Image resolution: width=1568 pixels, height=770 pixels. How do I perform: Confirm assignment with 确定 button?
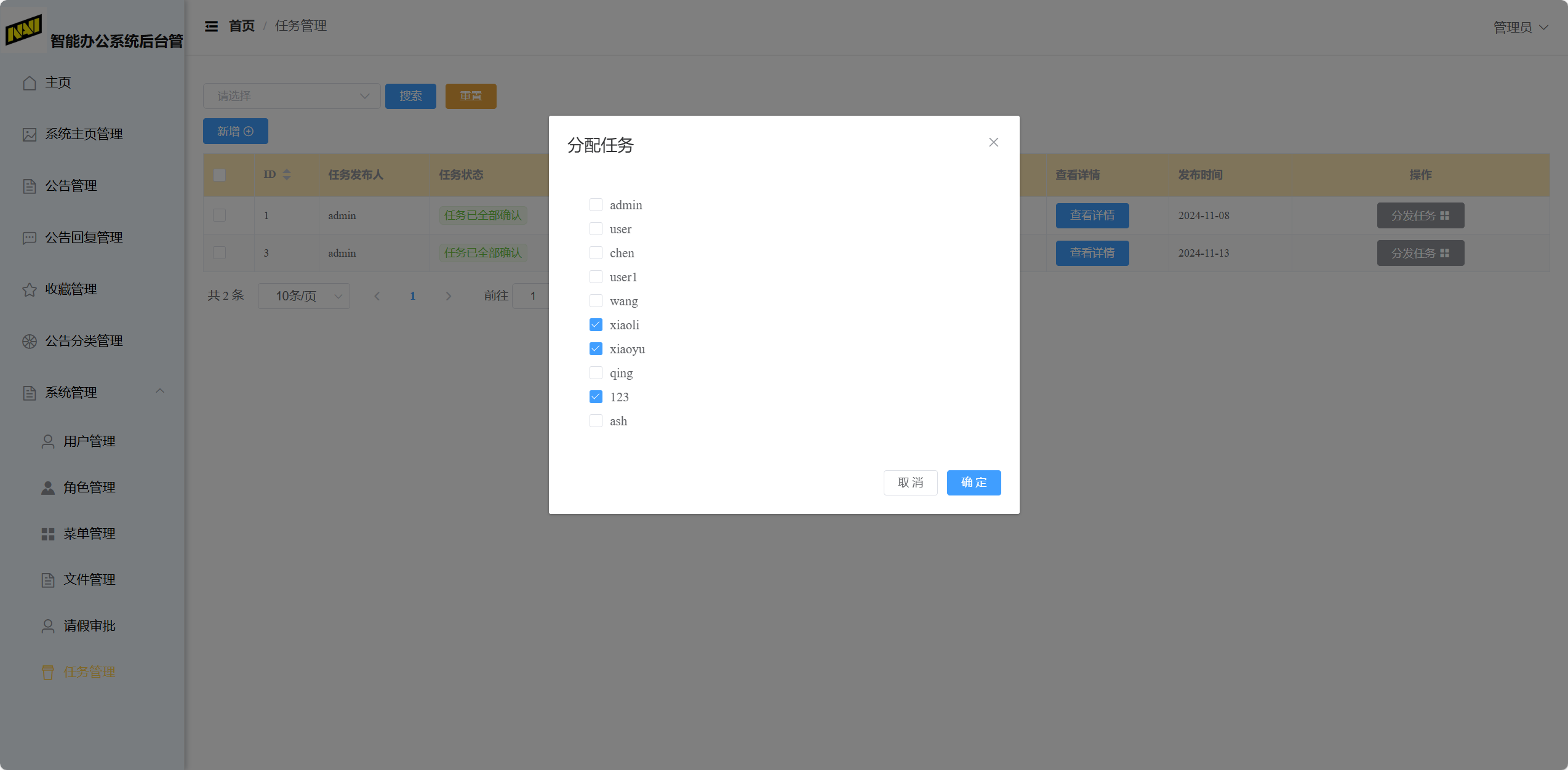974,483
